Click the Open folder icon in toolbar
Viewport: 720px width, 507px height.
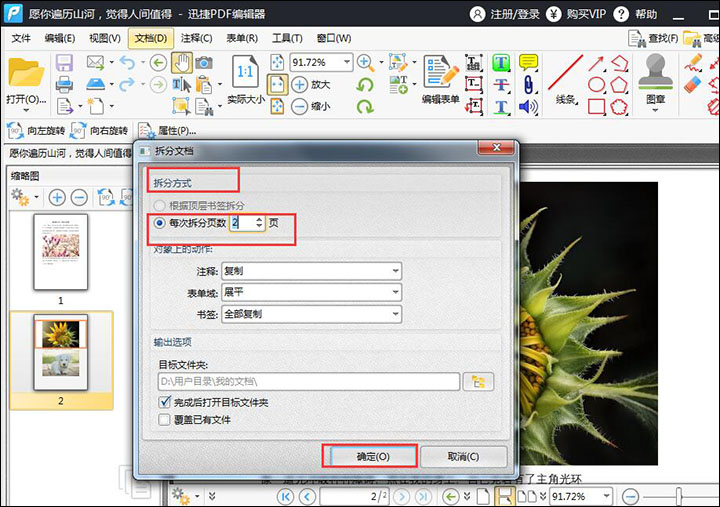(25, 75)
